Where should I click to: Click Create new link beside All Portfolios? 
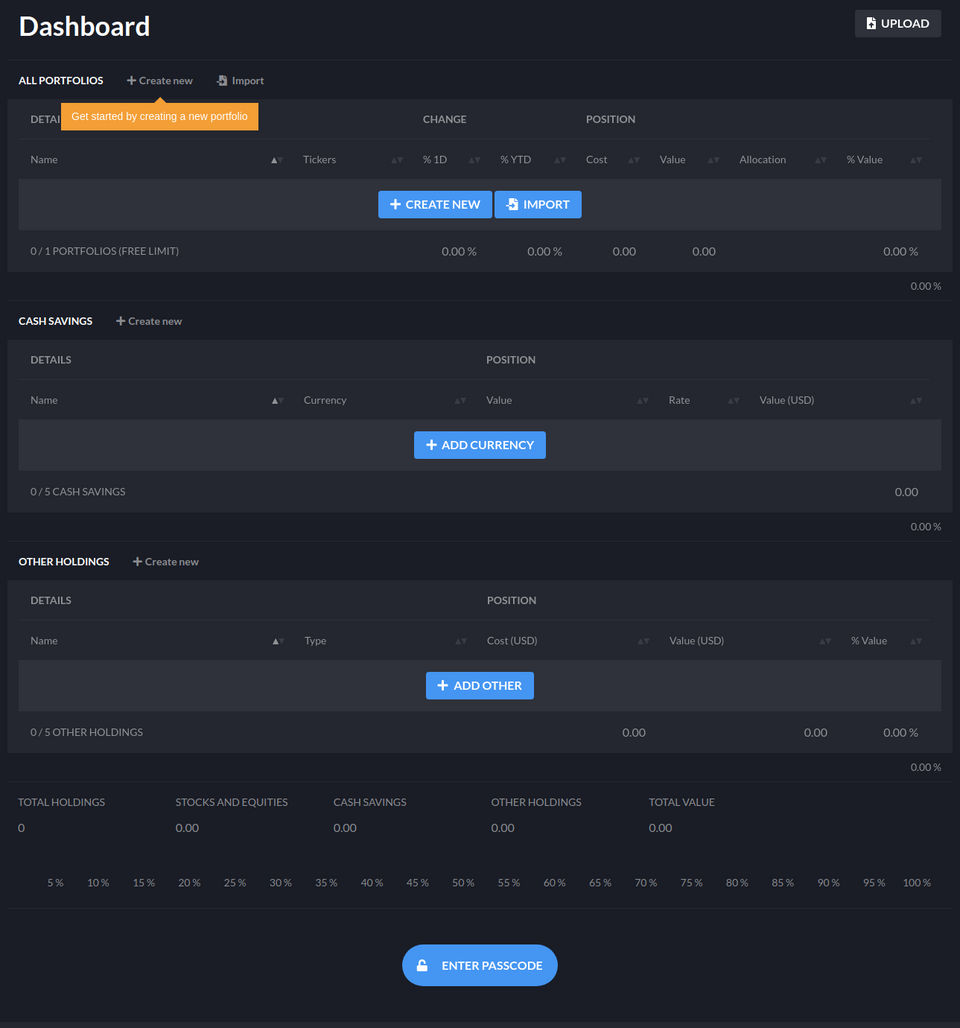(x=160, y=81)
